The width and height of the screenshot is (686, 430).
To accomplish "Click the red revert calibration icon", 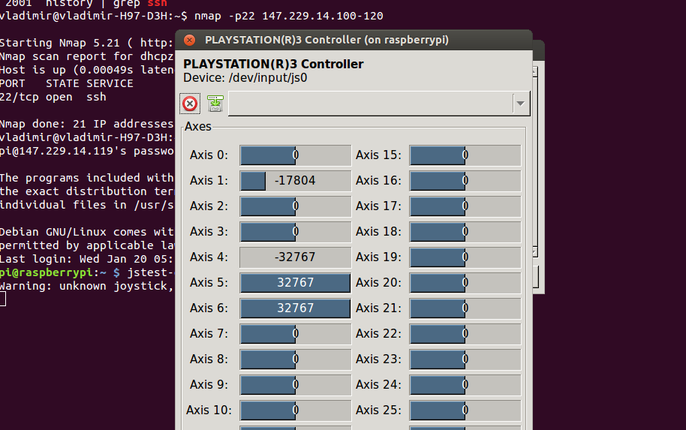I will (190, 104).
